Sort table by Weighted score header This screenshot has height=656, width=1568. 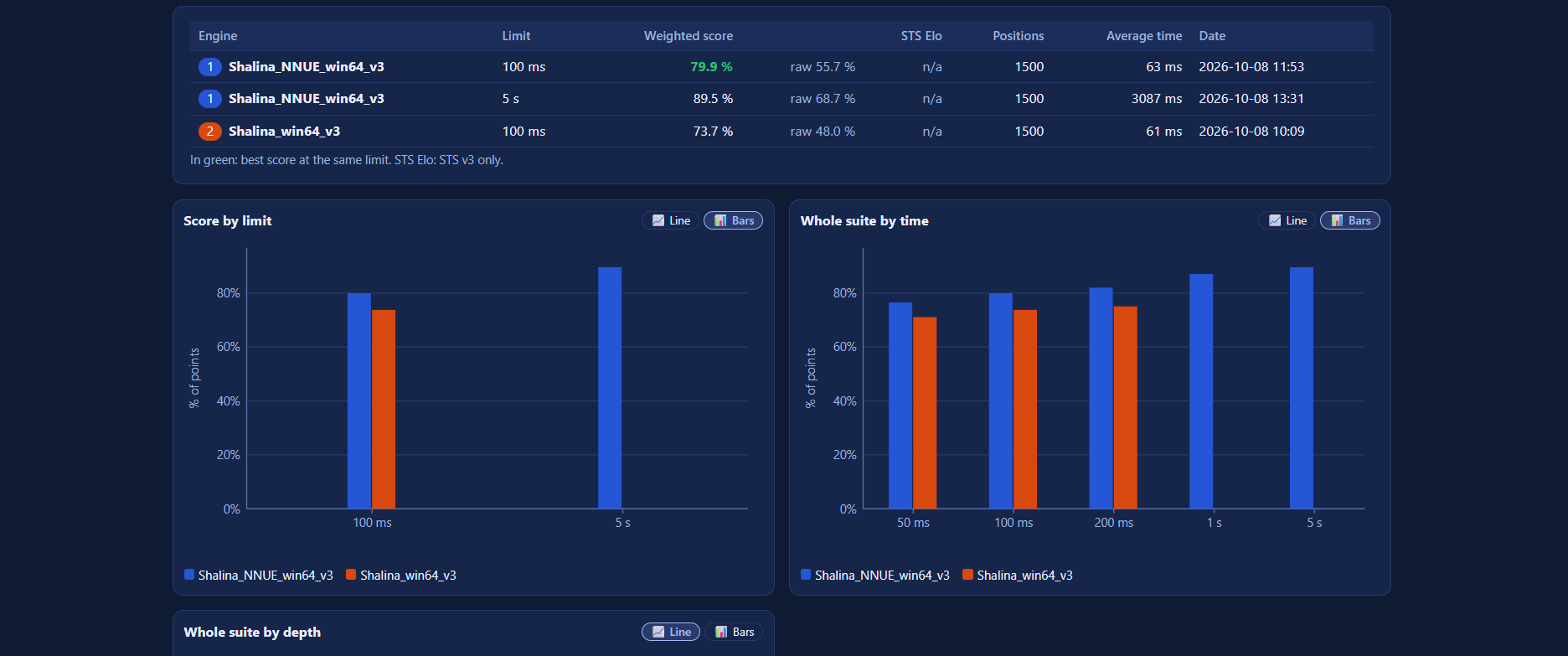[689, 36]
